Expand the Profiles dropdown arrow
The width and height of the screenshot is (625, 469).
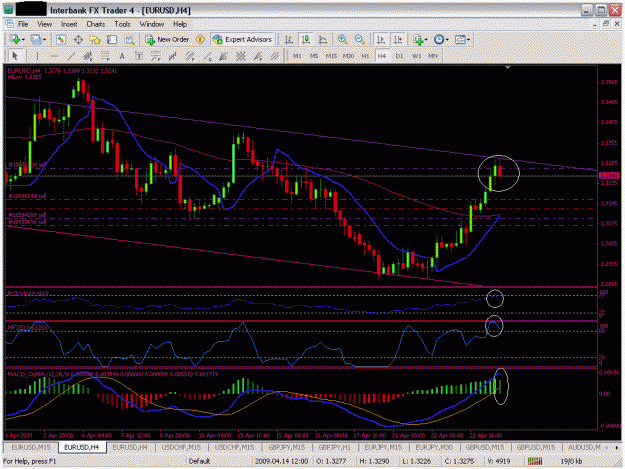(x=44, y=40)
